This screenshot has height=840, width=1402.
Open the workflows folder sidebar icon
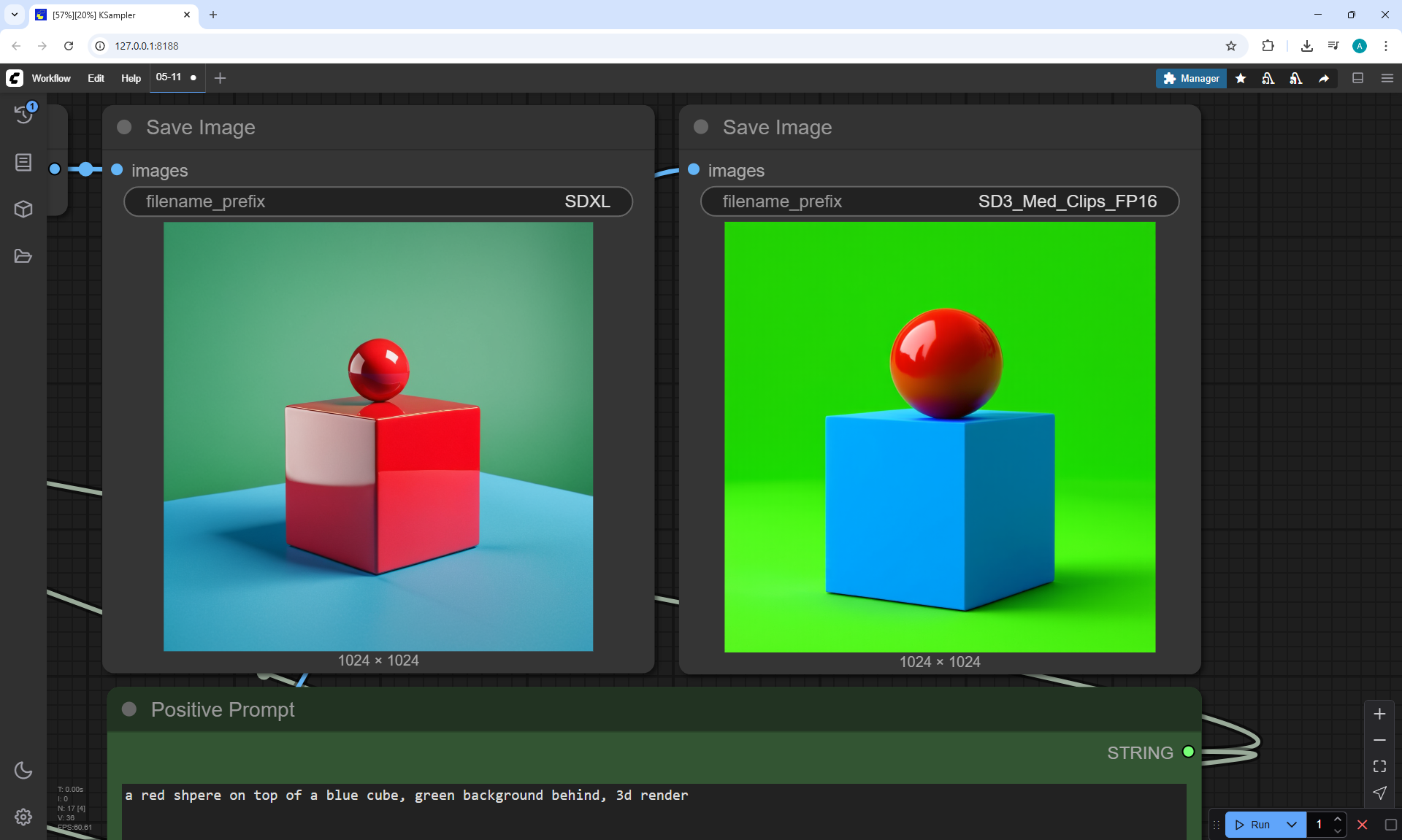(23, 256)
